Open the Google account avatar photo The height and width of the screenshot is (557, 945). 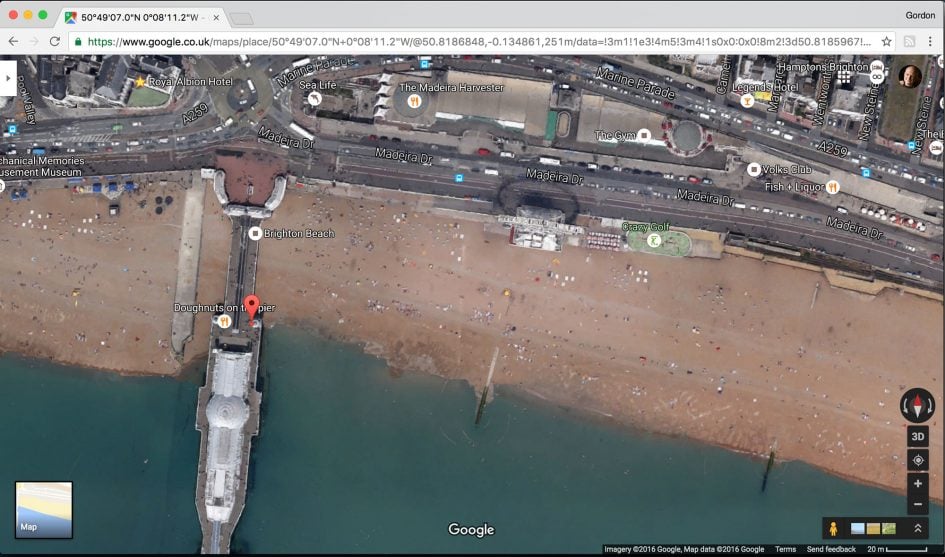click(x=909, y=77)
